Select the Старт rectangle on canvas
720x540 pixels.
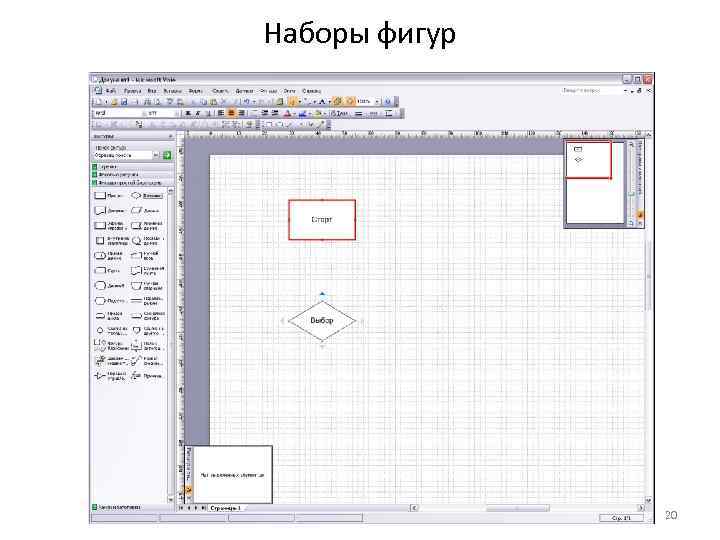pos(322,219)
